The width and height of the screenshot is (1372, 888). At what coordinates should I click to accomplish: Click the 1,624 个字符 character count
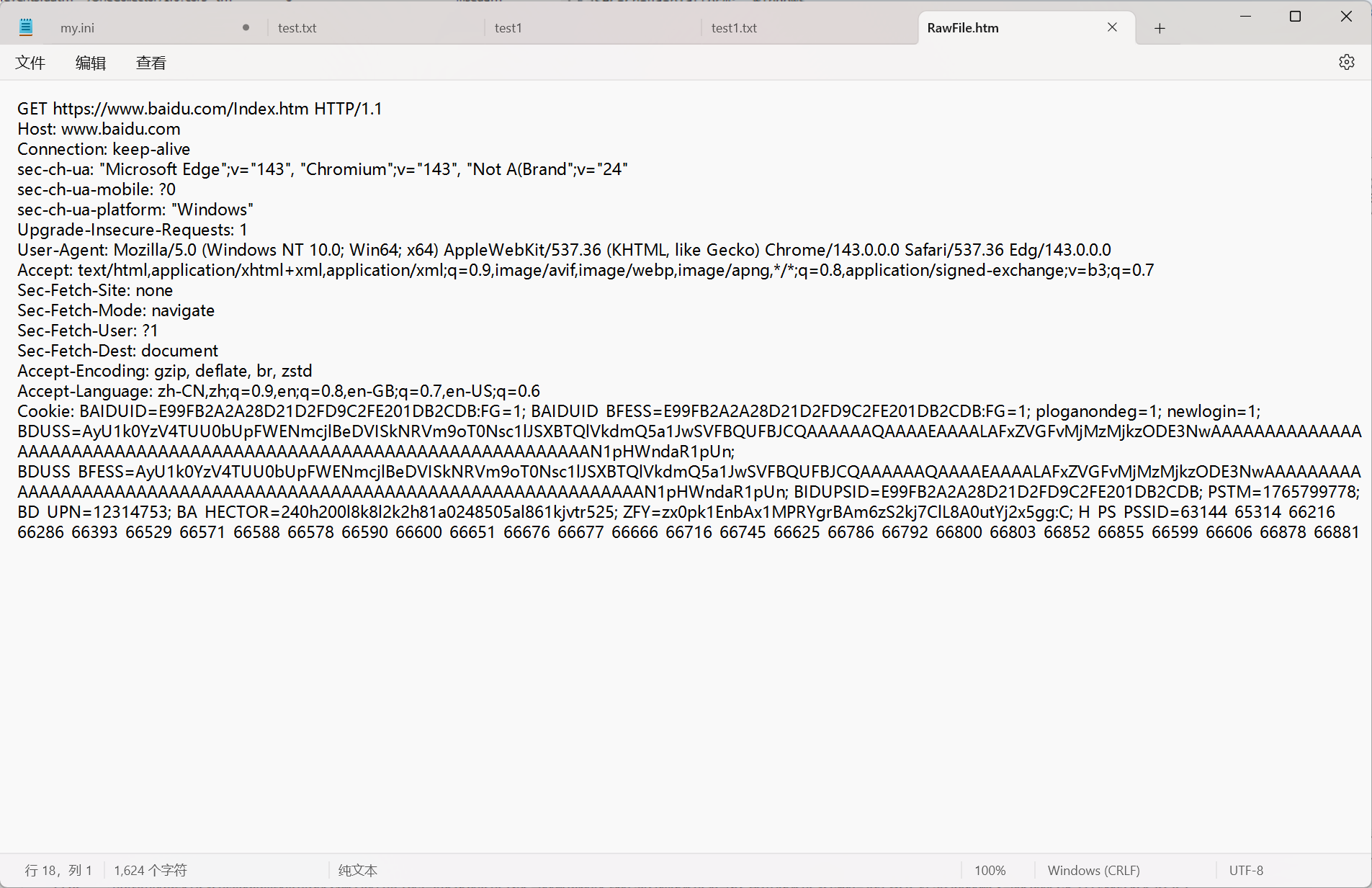click(151, 871)
